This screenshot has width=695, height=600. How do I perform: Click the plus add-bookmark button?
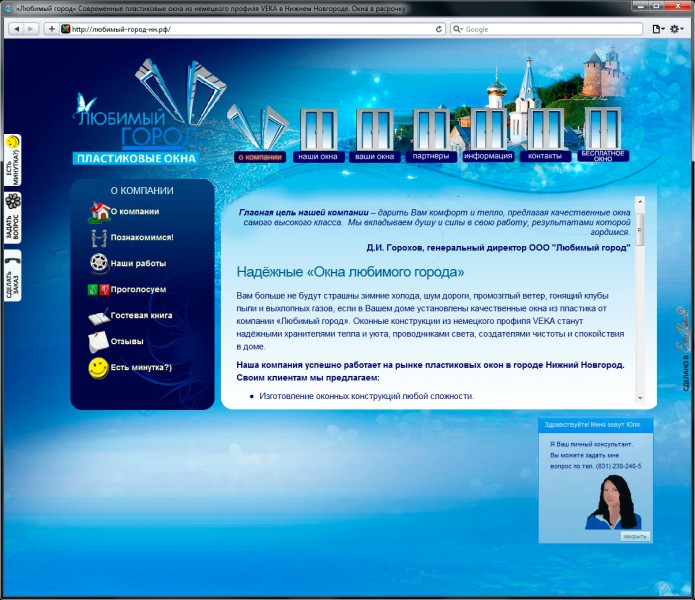point(51,29)
